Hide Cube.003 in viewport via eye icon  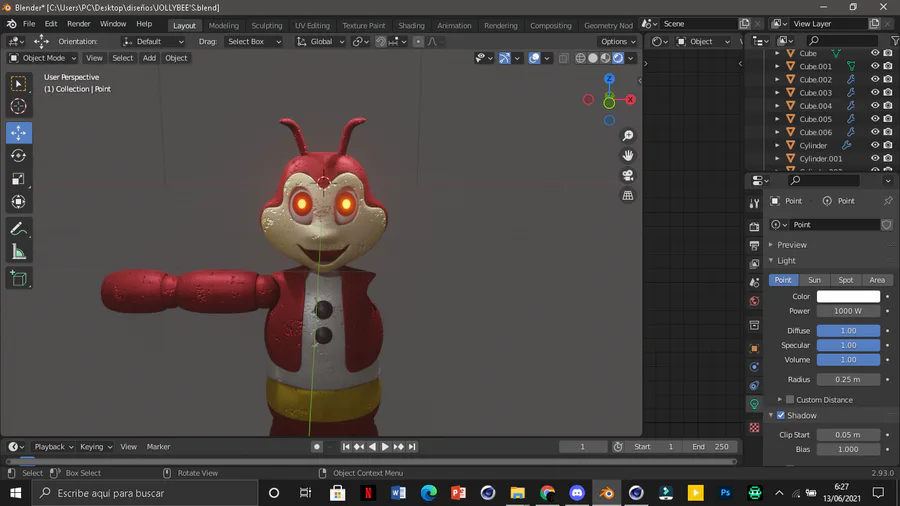tap(875, 92)
